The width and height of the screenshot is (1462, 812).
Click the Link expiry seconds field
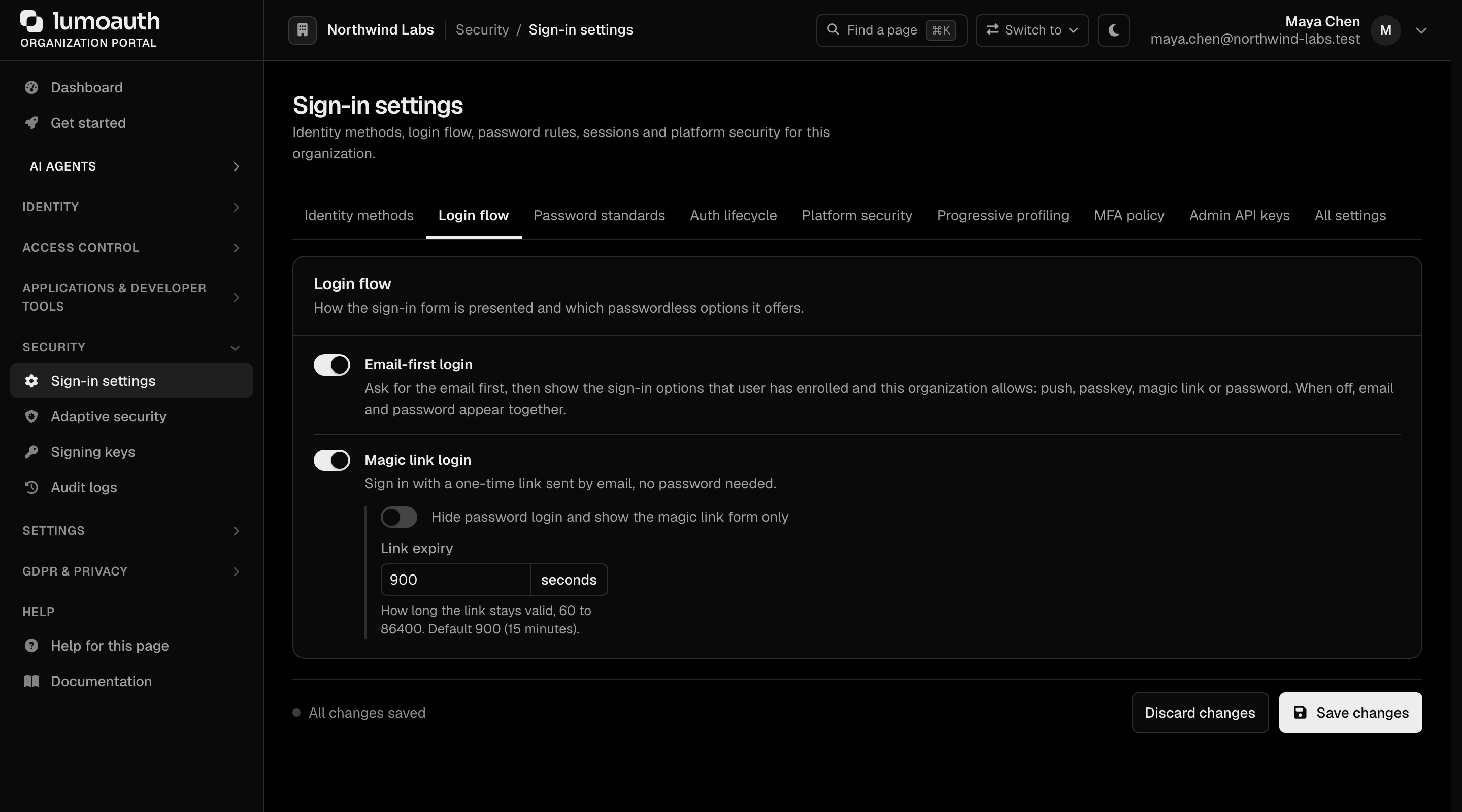click(455, 580)
